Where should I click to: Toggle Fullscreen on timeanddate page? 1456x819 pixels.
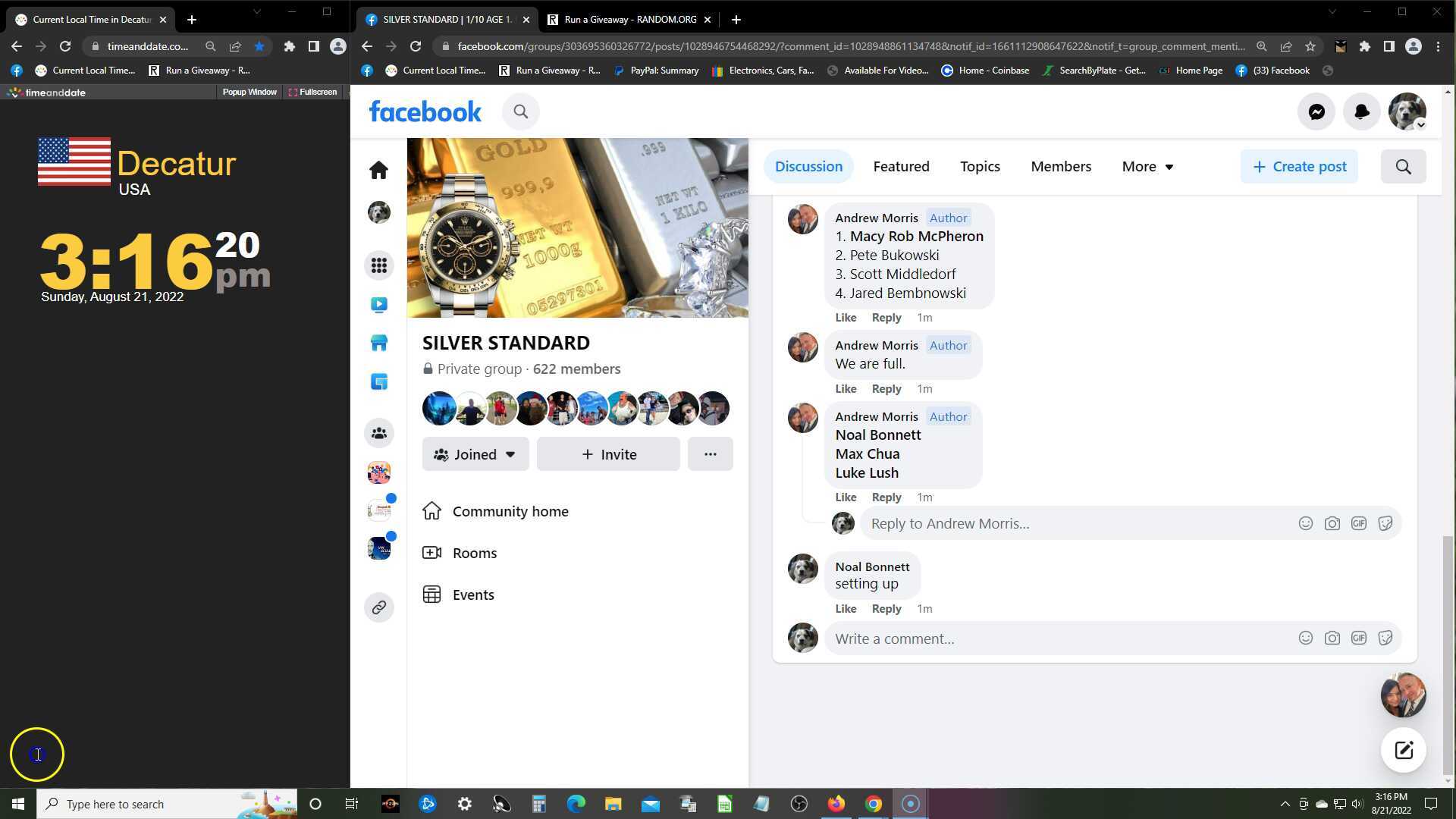click(x=312, y=92)
